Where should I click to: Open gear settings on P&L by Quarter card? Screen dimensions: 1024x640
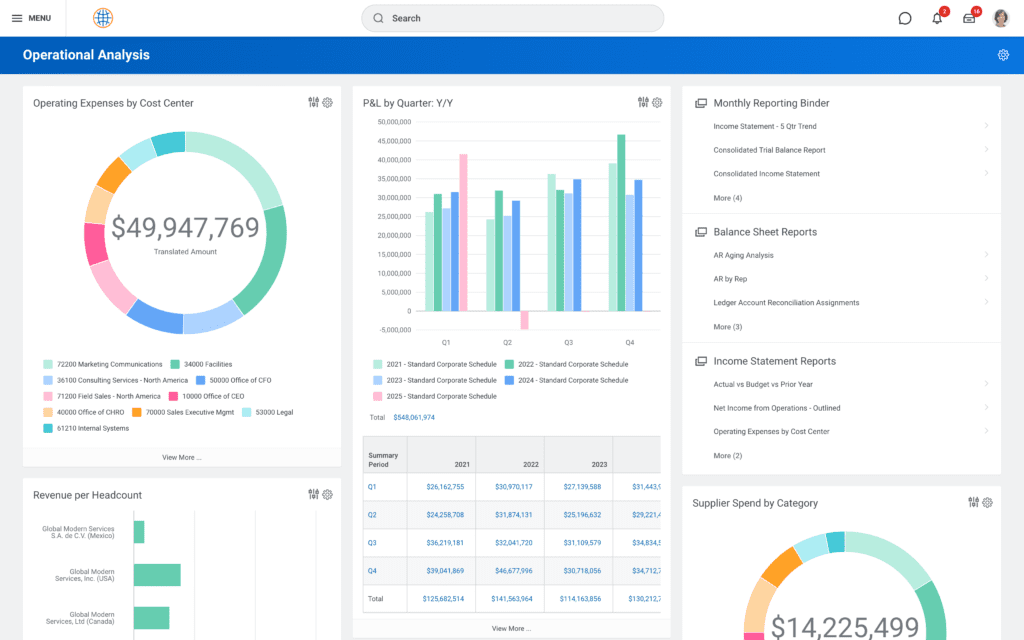tap(657, 102)
